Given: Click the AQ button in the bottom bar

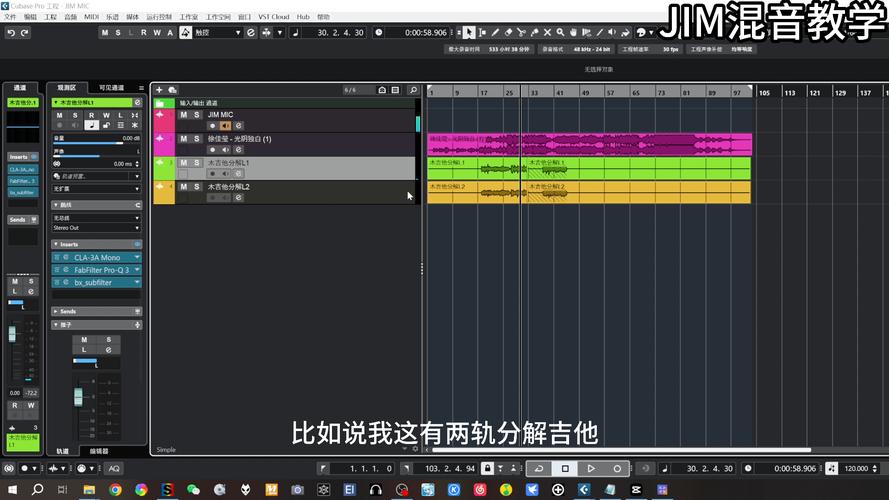Looking at the screenshot, I should (114, 468).
